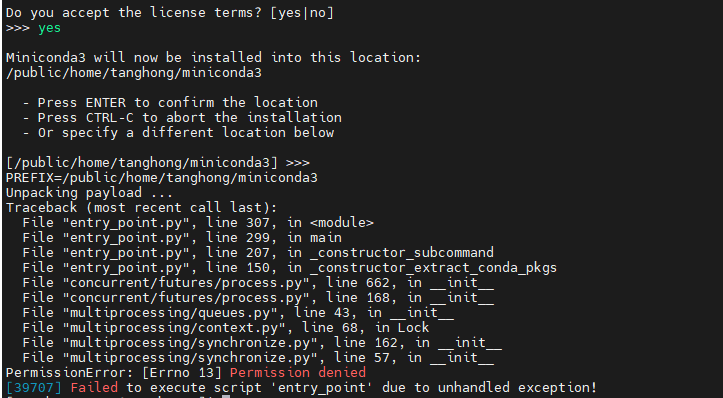Click the 'multiprocessing/context.py' line 68 entry

225,327
